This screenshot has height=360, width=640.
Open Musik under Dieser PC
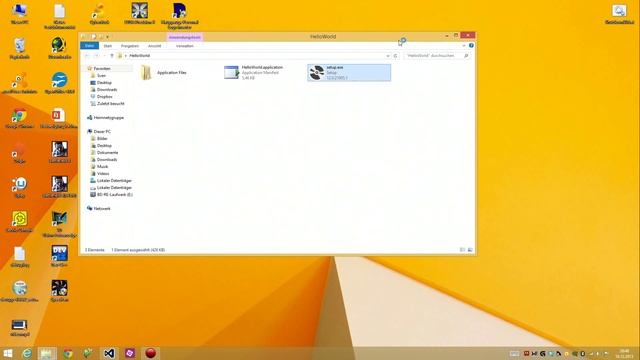(102, 167)
